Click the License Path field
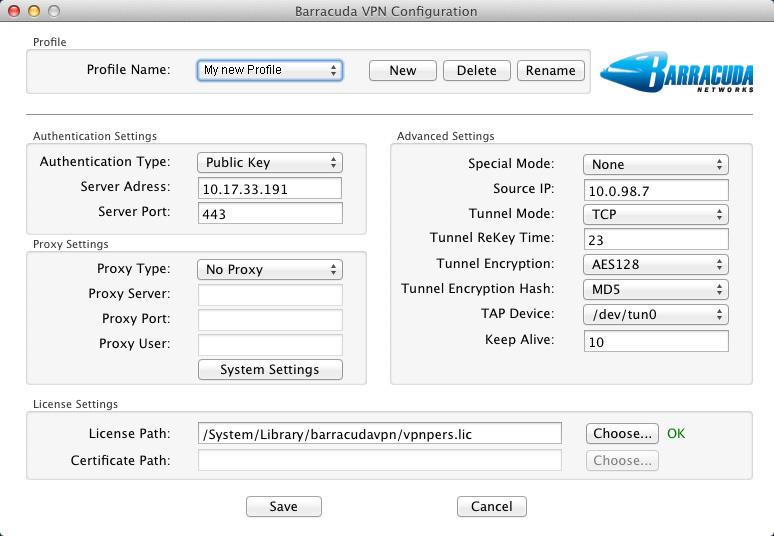 click(379, 434)
